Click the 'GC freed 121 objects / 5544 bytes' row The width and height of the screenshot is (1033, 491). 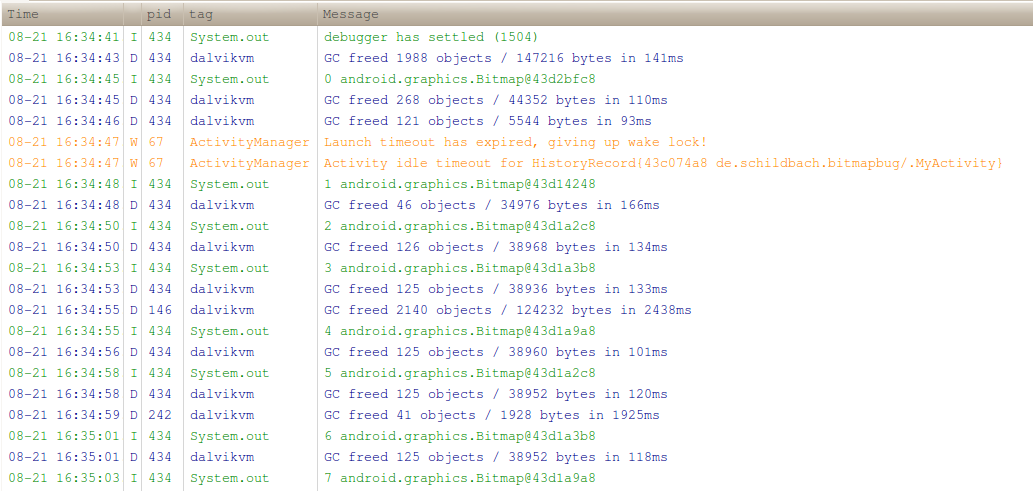coord(516,121)
